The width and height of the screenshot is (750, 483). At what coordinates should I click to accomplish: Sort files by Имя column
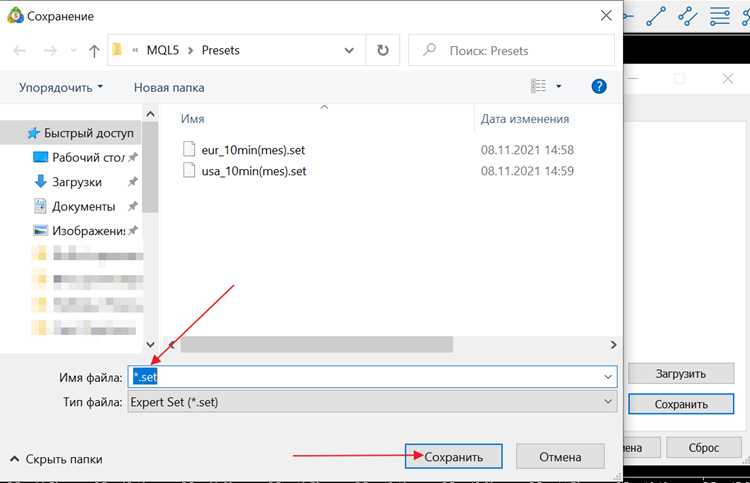point(192,119)
